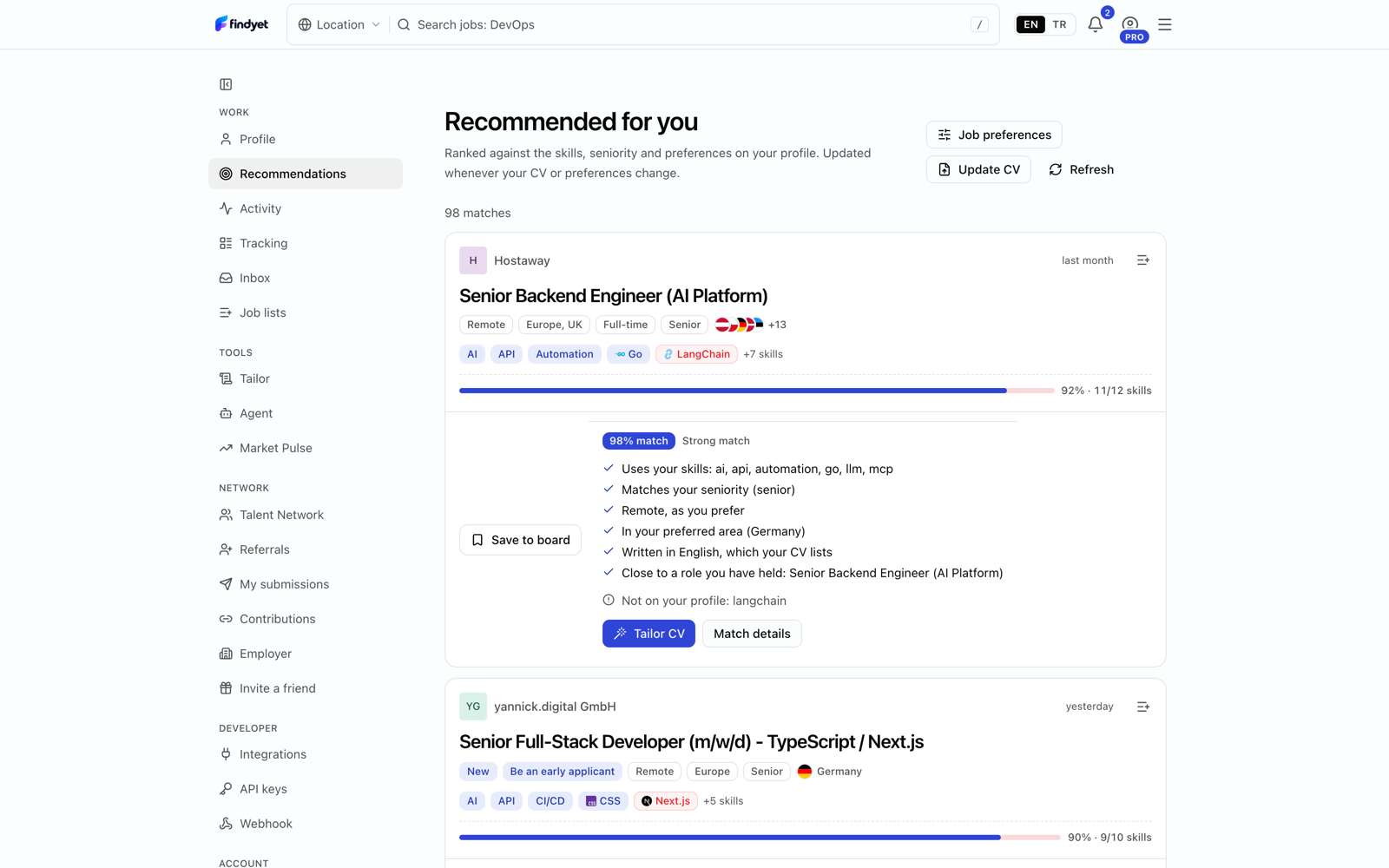The width and height of the screenshot is (1389, 868).
Task: Switch language to EN
Action: (x=1030, y=24)
